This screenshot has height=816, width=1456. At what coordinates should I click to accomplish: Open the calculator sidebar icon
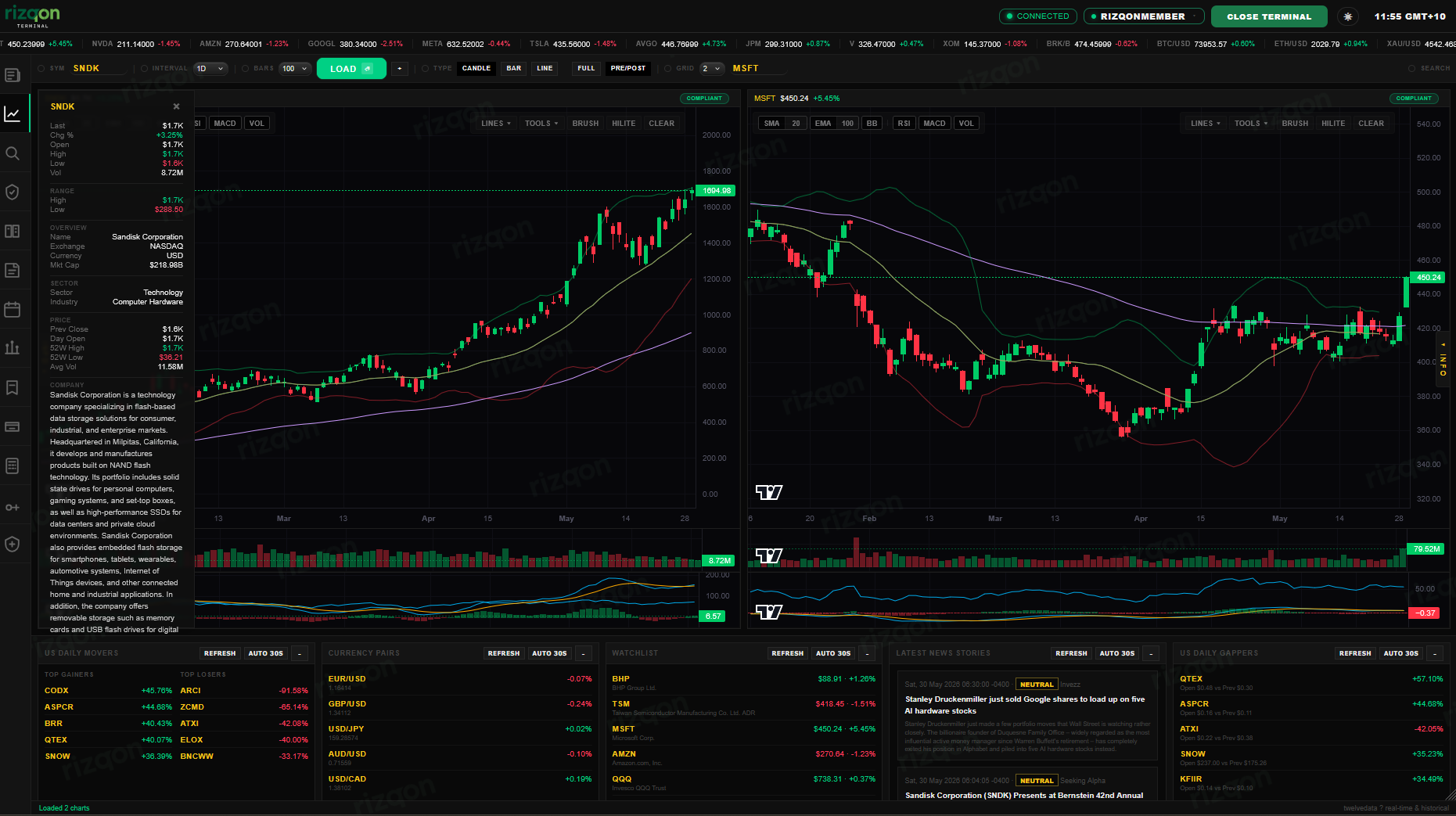pos(13,466)
